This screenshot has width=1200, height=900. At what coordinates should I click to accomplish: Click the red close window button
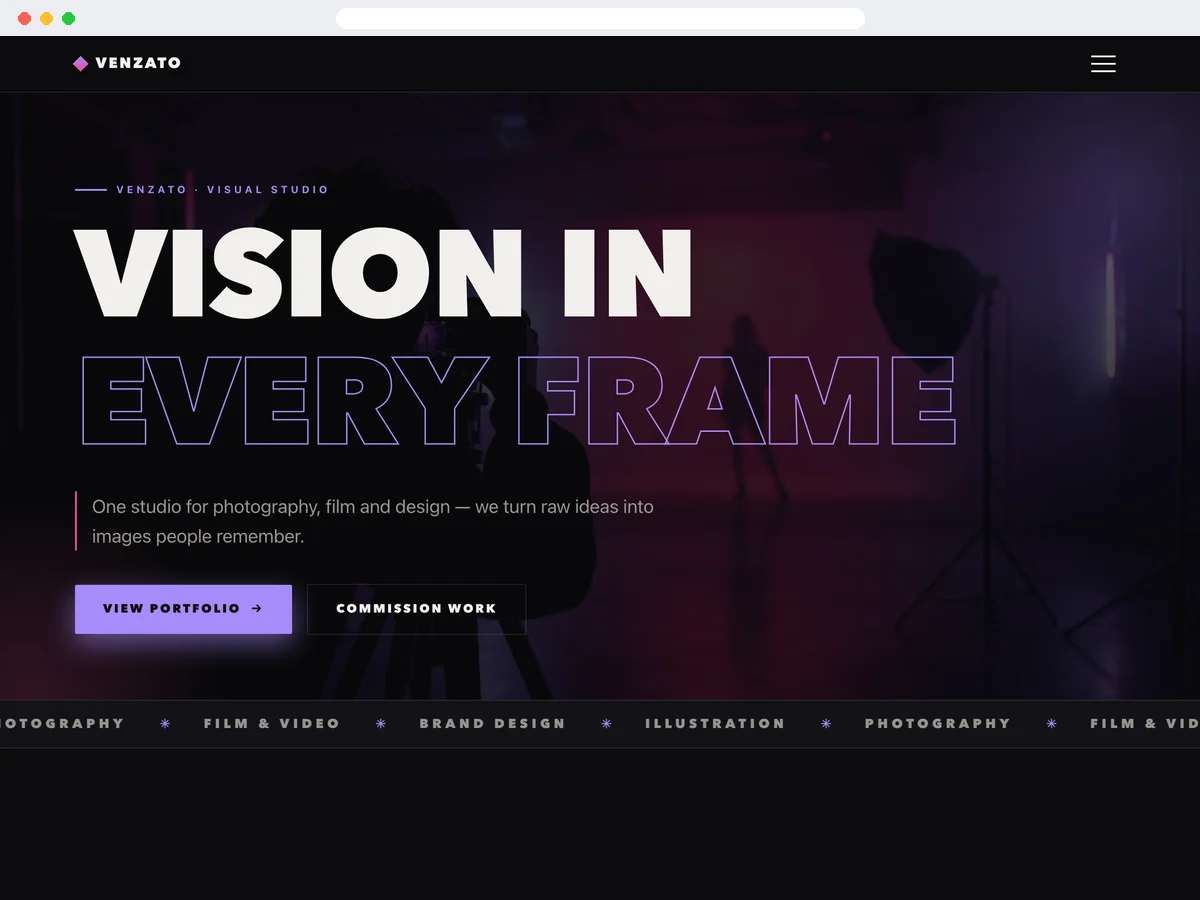[24, 18]
